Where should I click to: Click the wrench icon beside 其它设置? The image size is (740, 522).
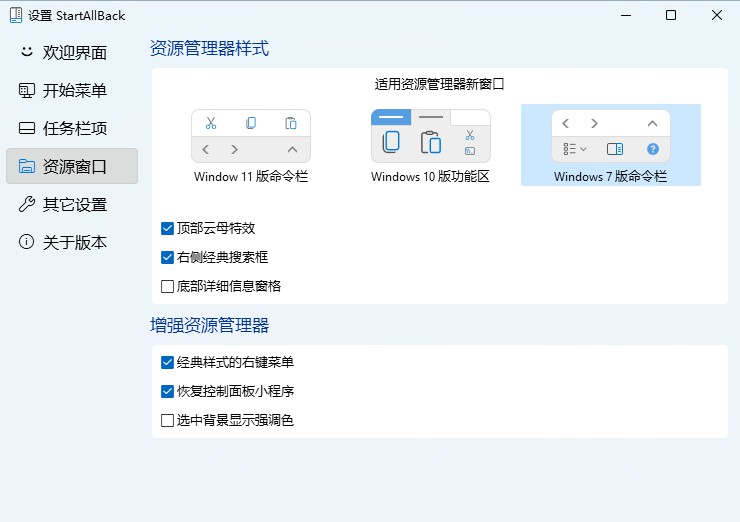26,204
